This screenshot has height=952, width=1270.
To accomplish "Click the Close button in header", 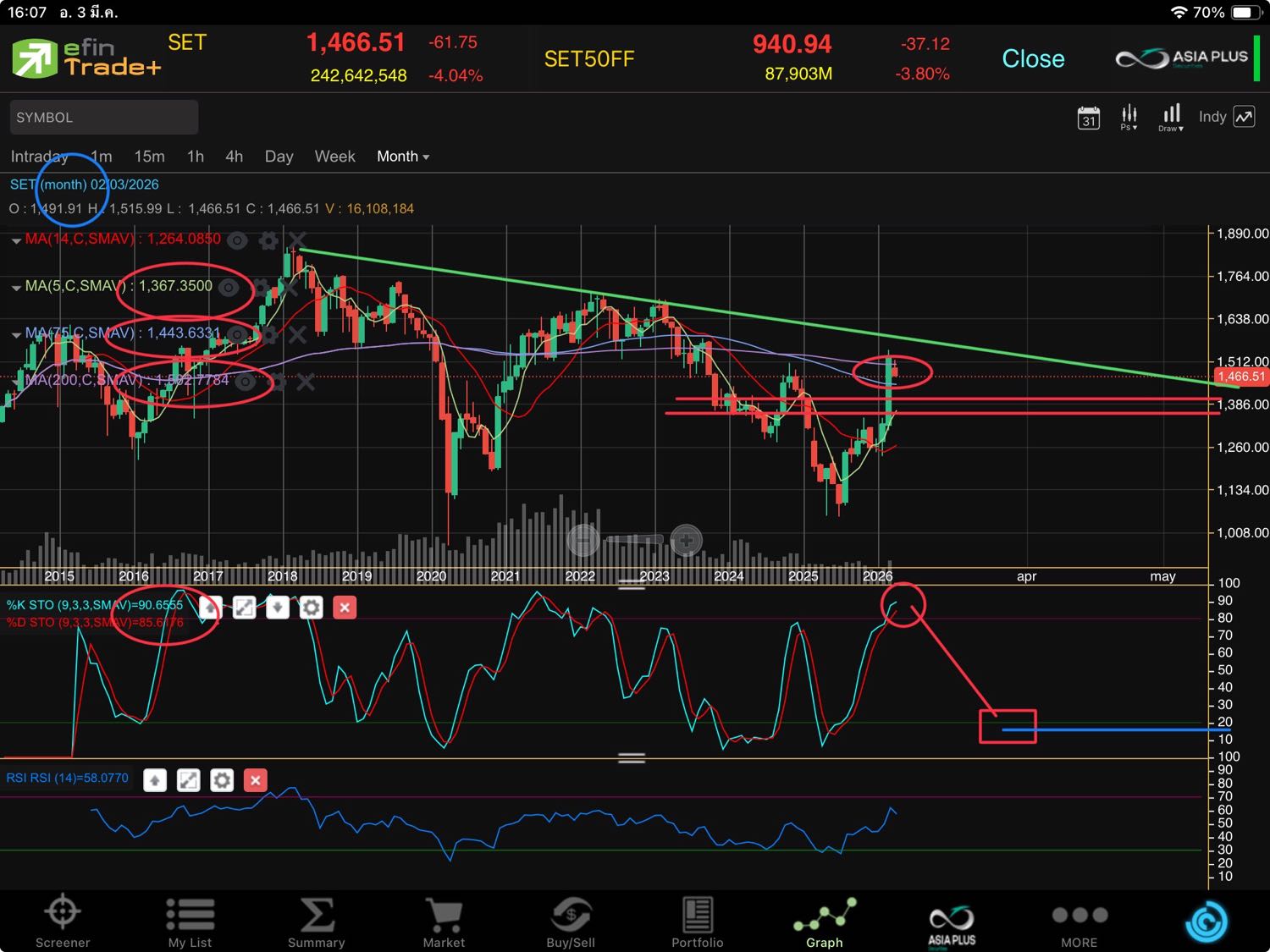I will (1033, 58).
